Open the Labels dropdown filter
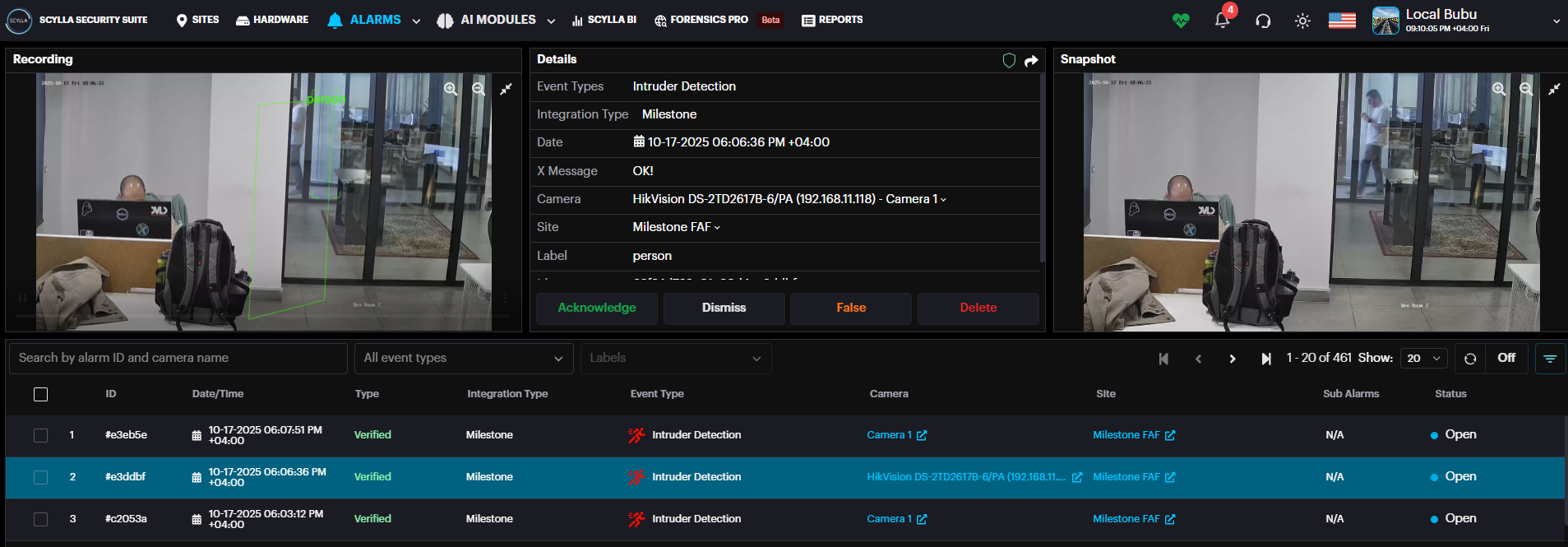1568x547 pixels. tap(675, 359)
